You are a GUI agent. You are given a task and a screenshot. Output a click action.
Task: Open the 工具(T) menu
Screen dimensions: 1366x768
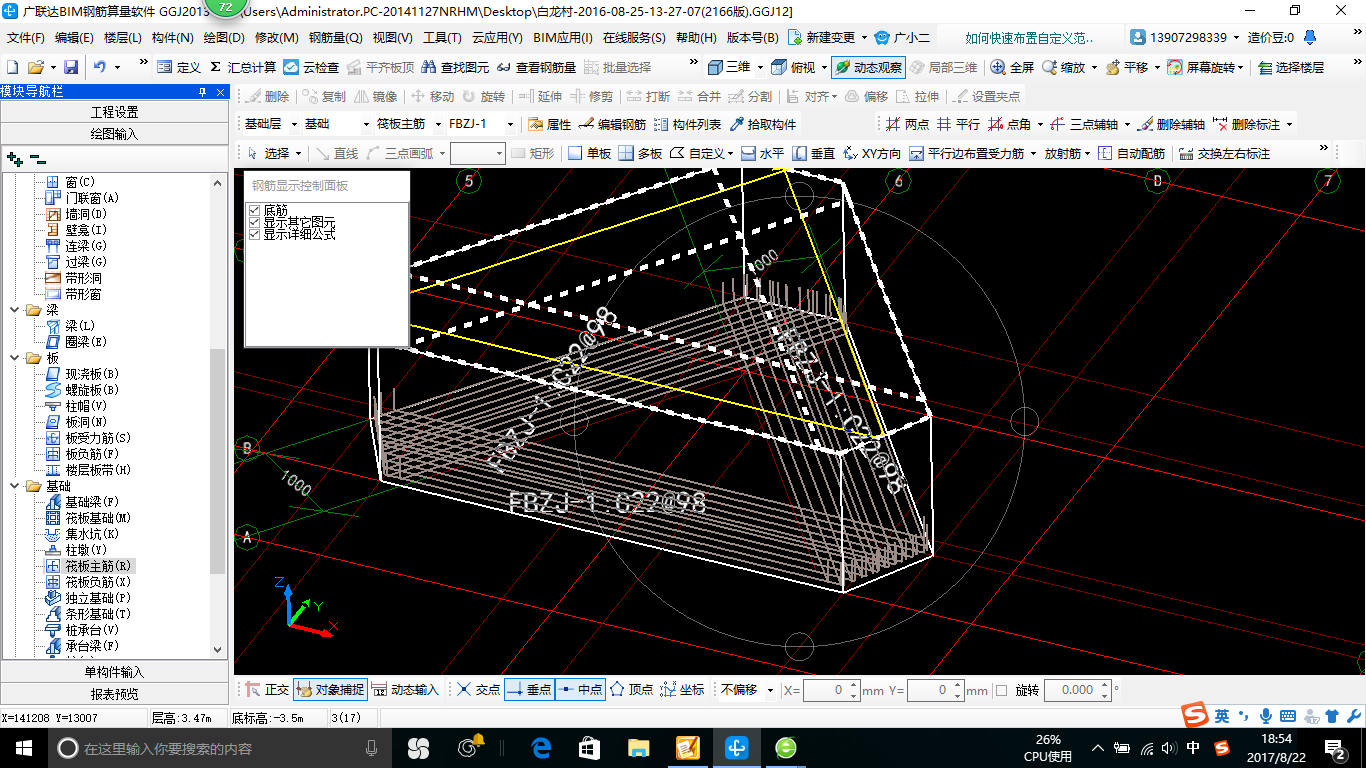[x=442, y=38]
